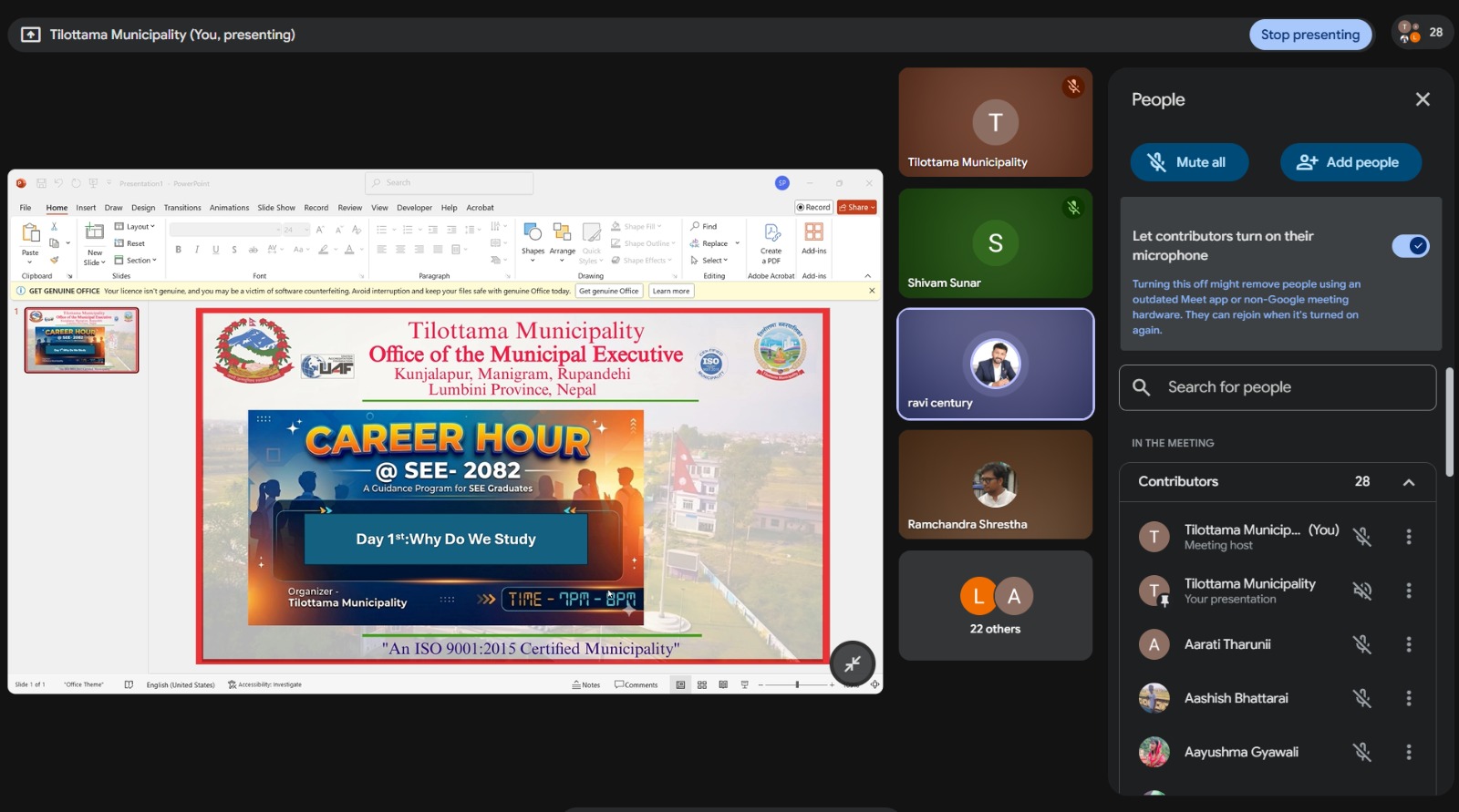Click muted audio icon for Tilottama presentation
This screenshot has height=812, width=1459.
1361,591
